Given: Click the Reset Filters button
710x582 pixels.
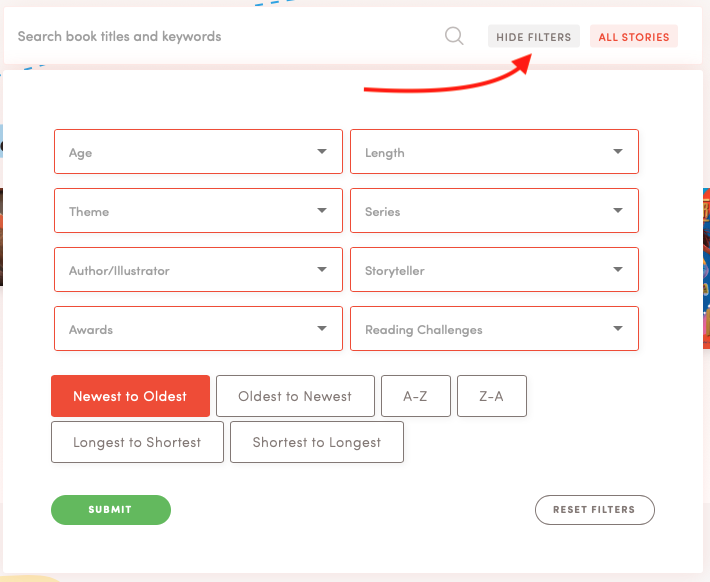Looking at the screenshot, I should tap(594, 510).
